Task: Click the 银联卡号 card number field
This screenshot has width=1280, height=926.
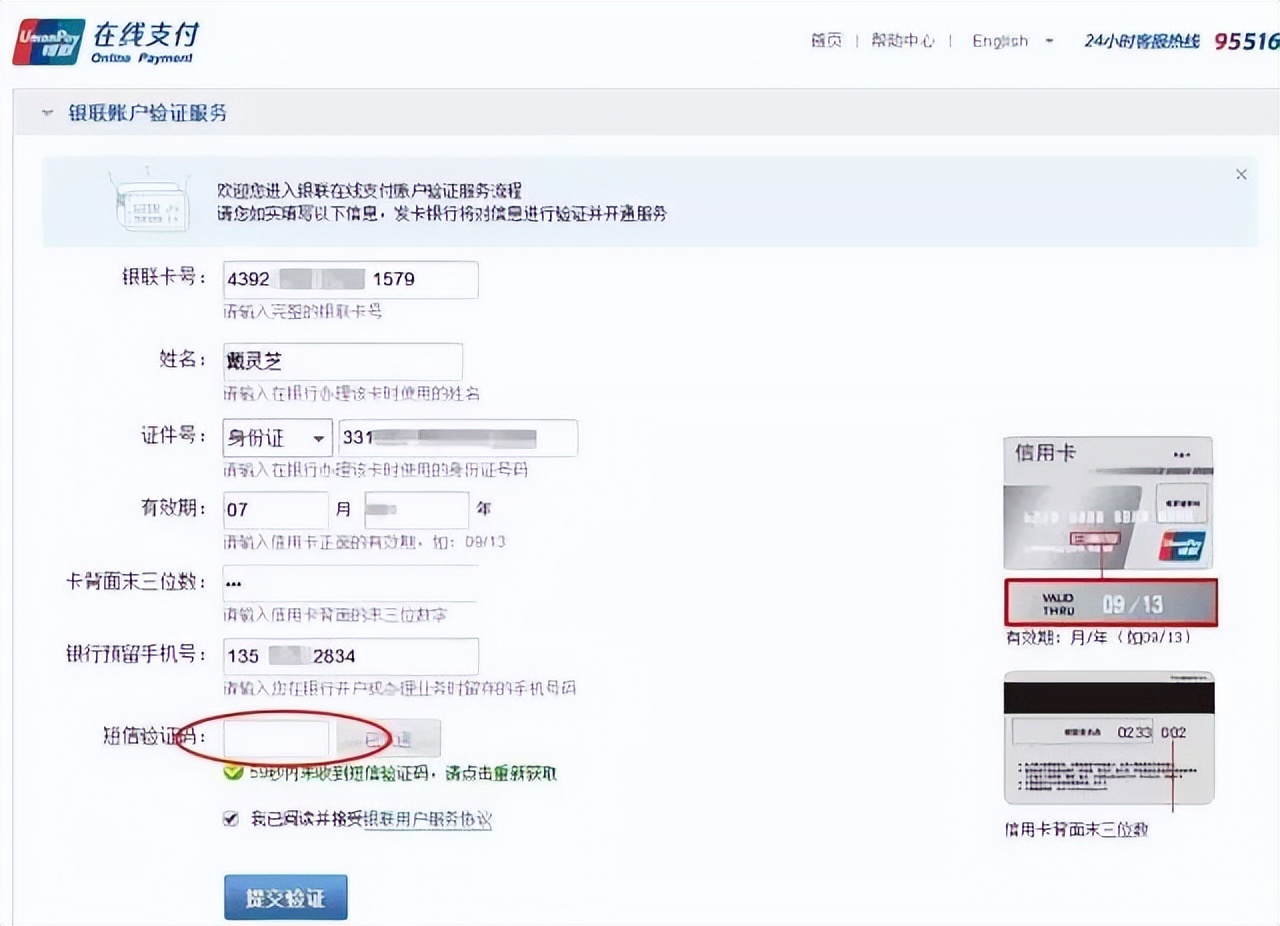Action: [x=350, y=279]
